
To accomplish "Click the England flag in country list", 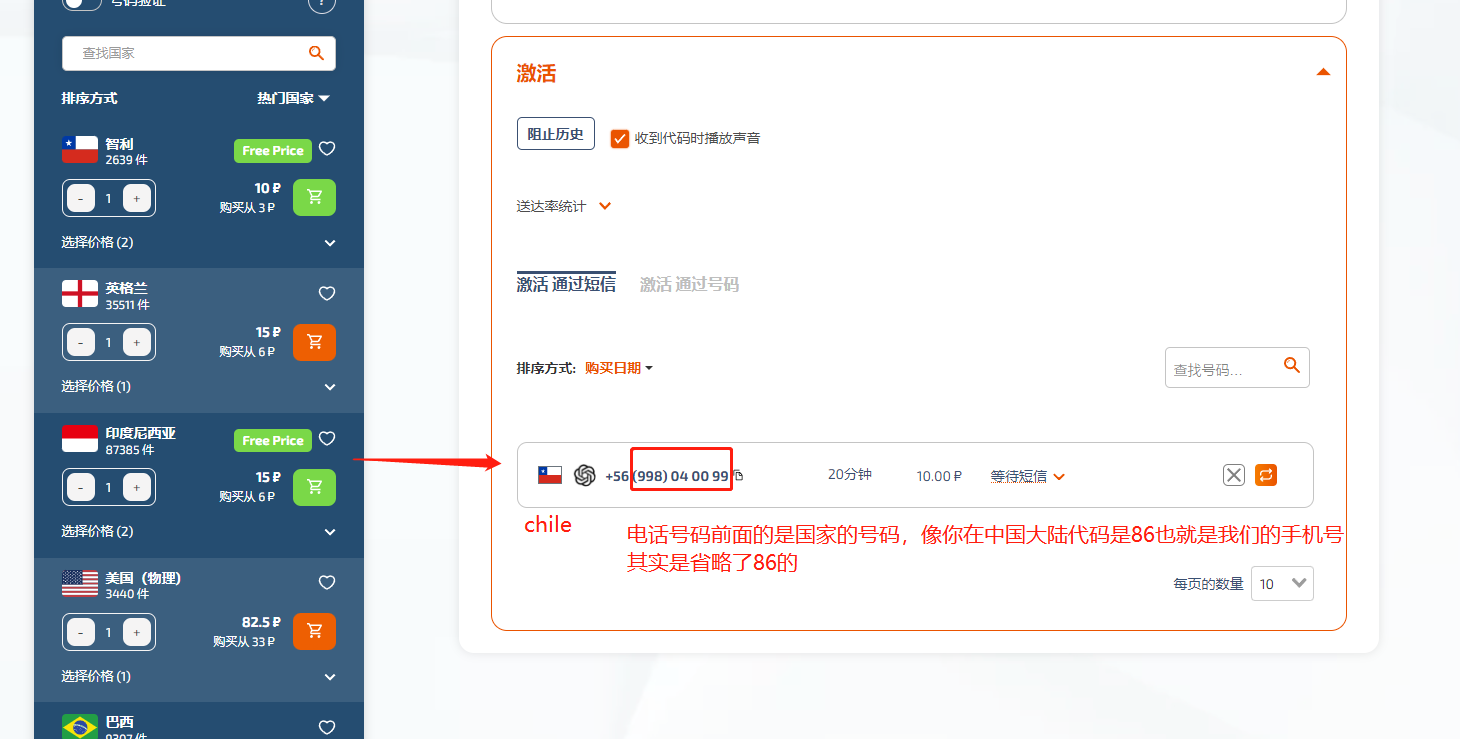I will (x=80, y=294).
